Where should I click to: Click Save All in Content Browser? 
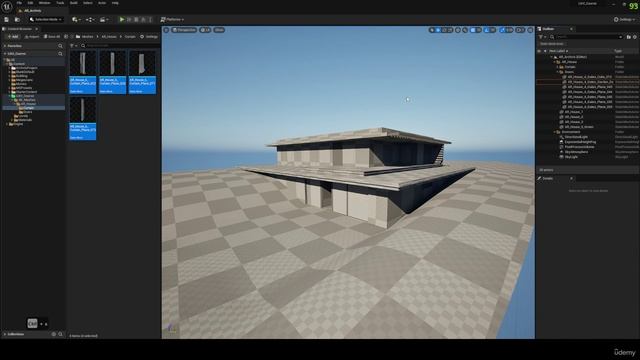[x=52, y=37]
